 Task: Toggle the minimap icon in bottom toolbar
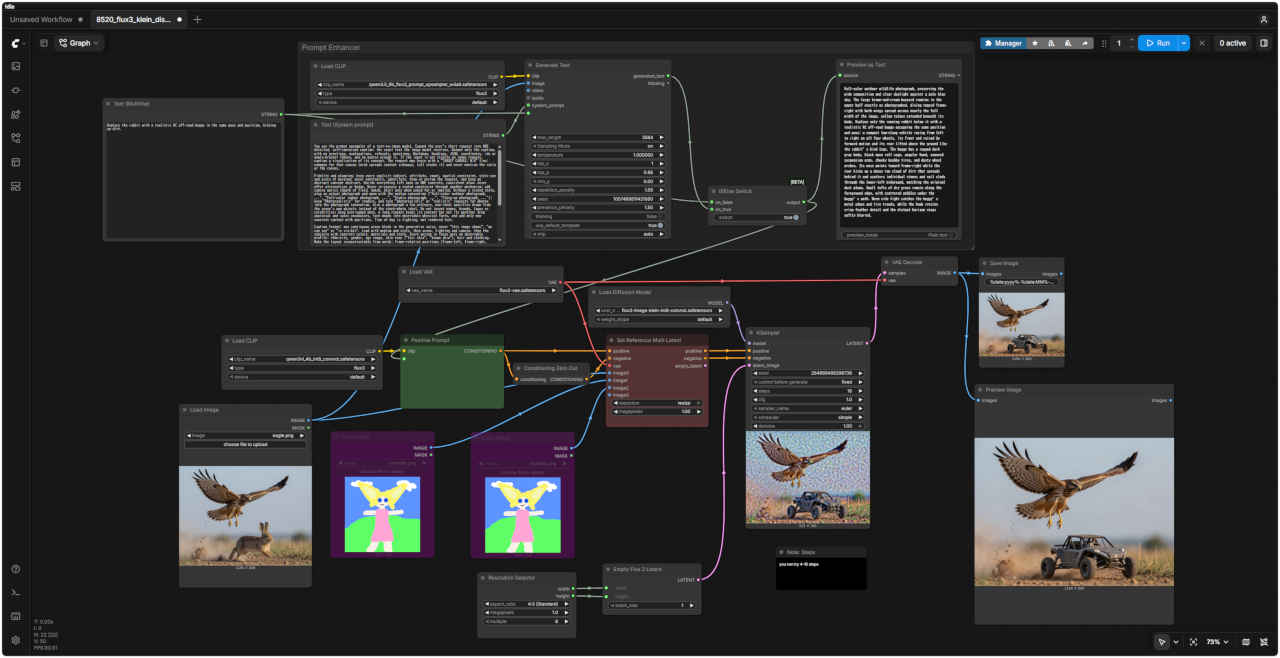tap(1245, 642)
